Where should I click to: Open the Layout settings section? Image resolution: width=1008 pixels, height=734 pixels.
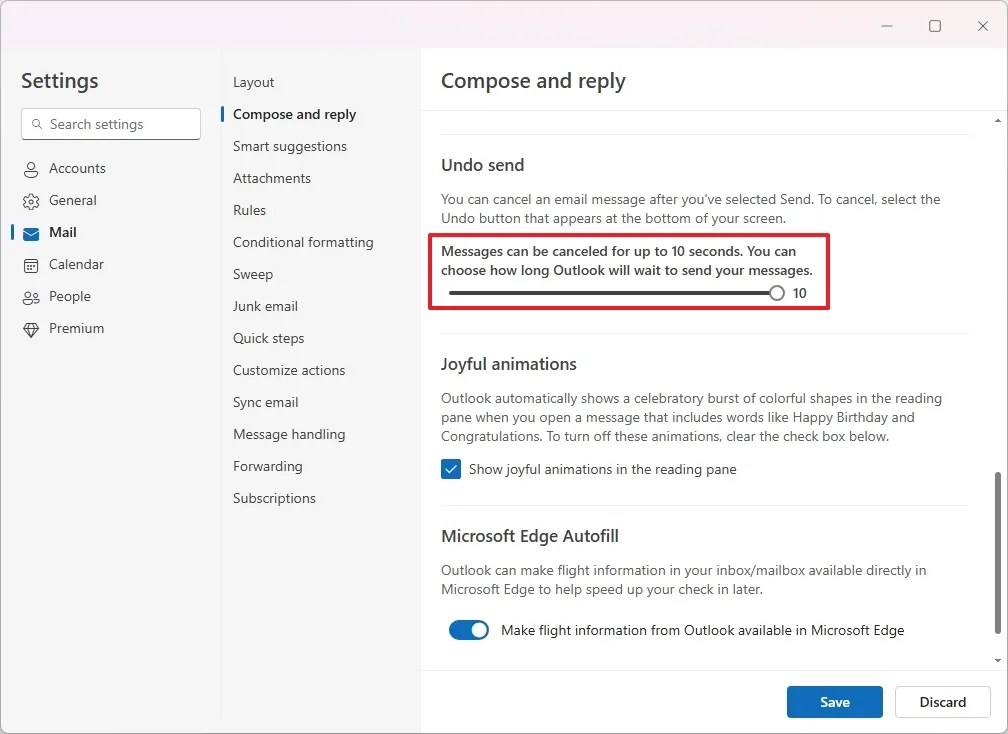(253, 82)
